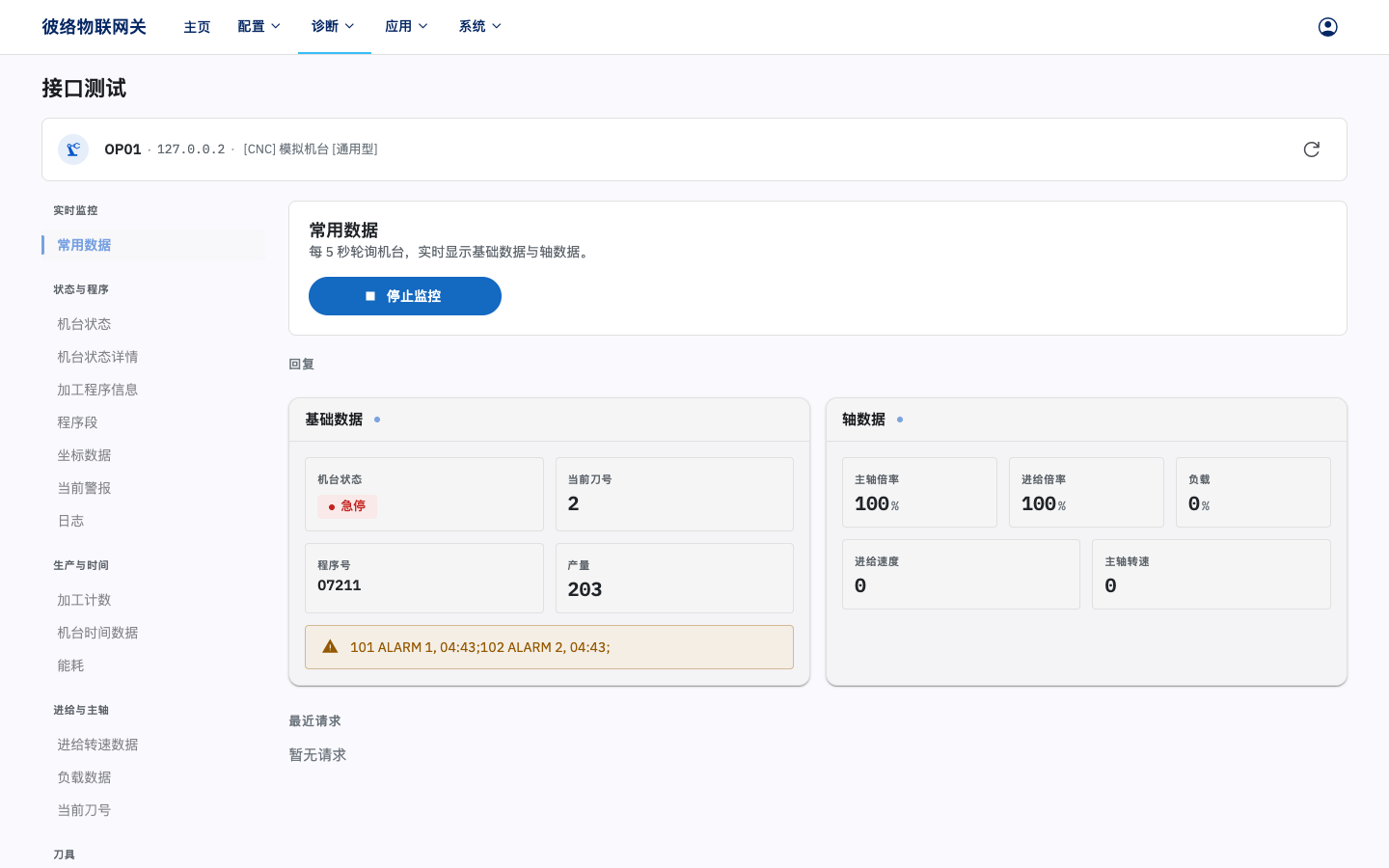1389x868 pixels.
Task: Click the 进给与主轴 section header
Action: (81, 710)
